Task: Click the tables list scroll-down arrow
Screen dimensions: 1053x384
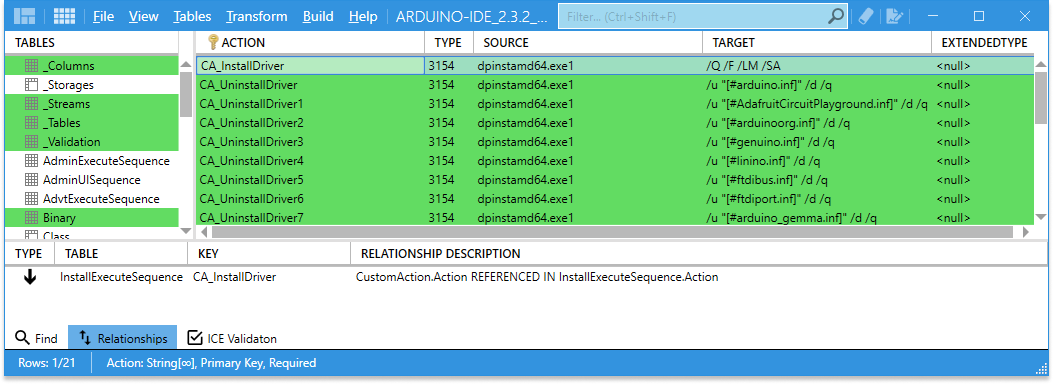Action: (186, 231)
